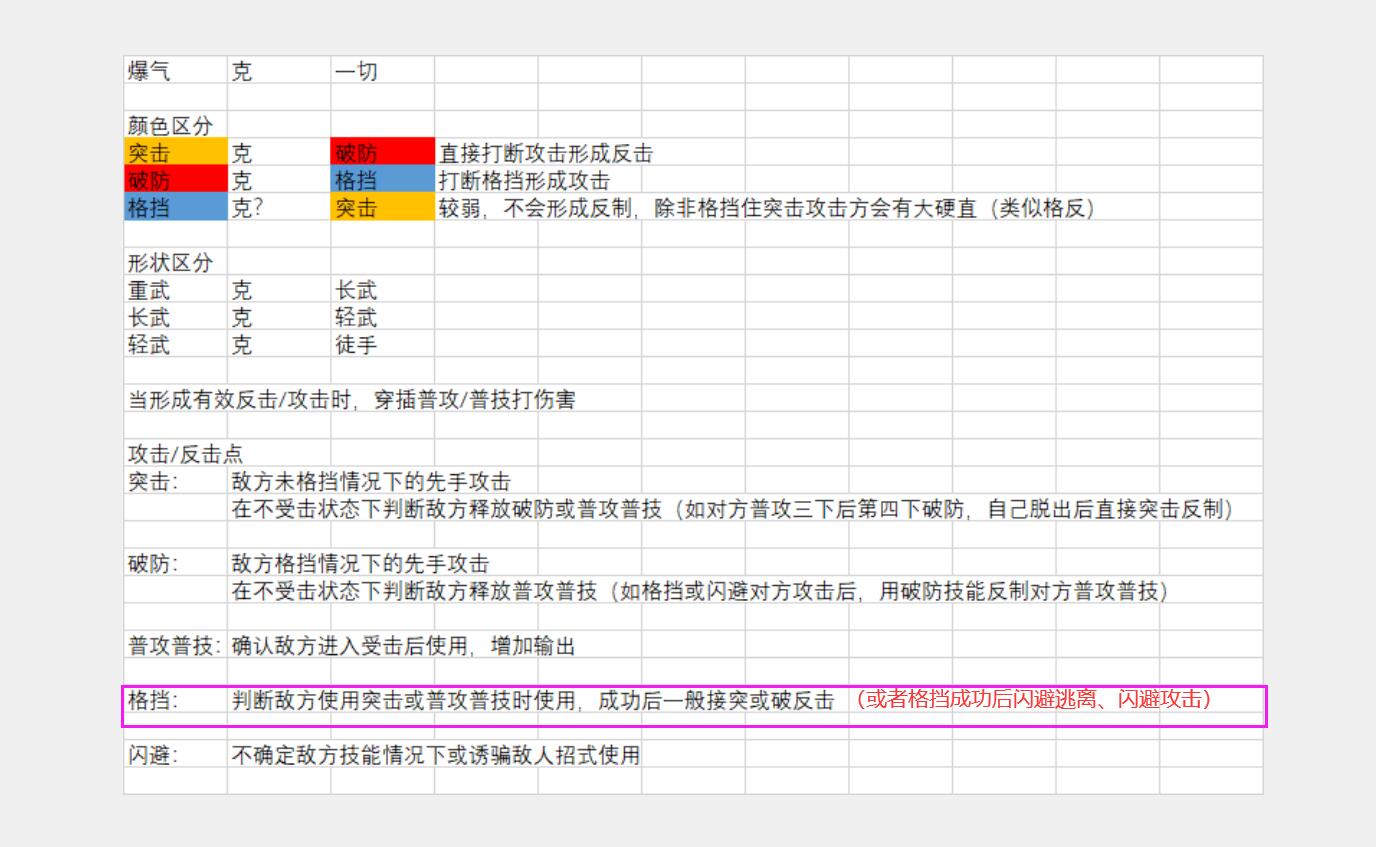Viewport: 1376px width, 847px height.
Task: Click the 打断格挡形成攻击 cell
Action: coord(524,180)
